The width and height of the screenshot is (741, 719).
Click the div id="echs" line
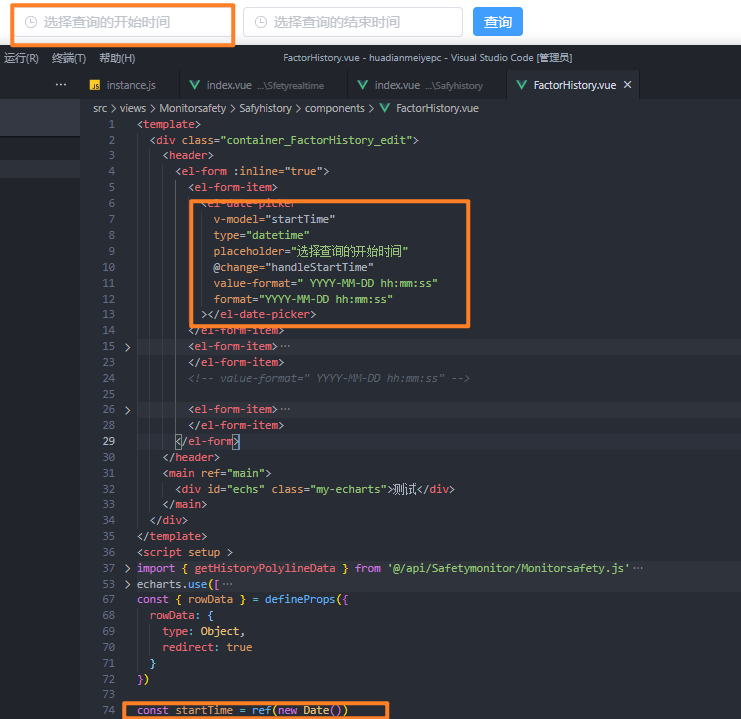coord(315,489)
